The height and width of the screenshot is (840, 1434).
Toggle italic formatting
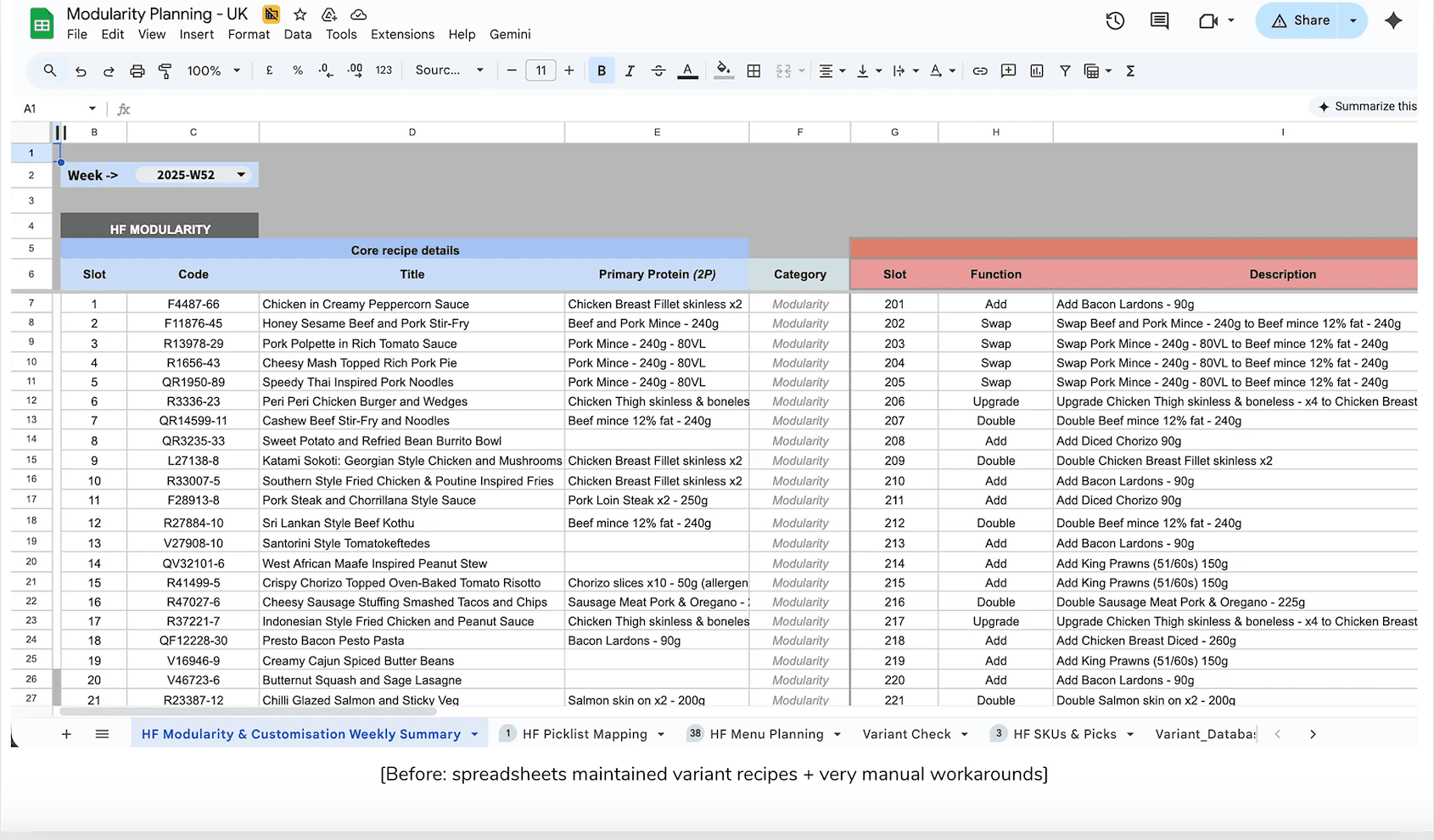coord(630,71)
